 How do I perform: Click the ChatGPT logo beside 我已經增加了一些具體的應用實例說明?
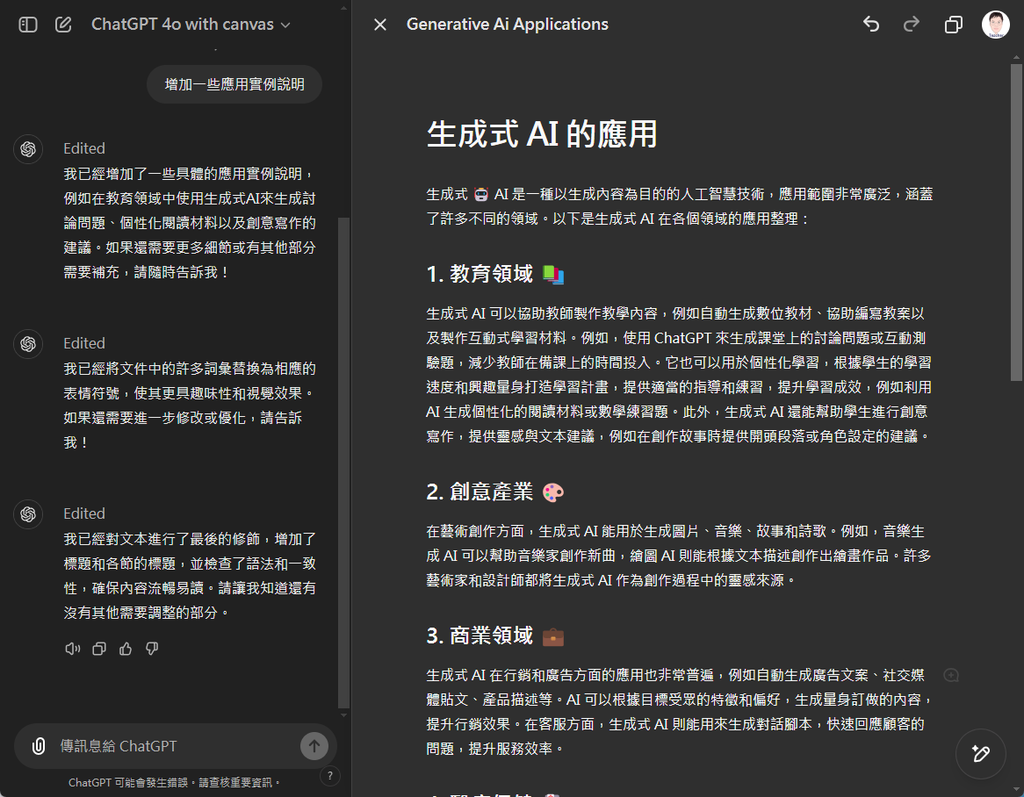(x=28, y=149)
